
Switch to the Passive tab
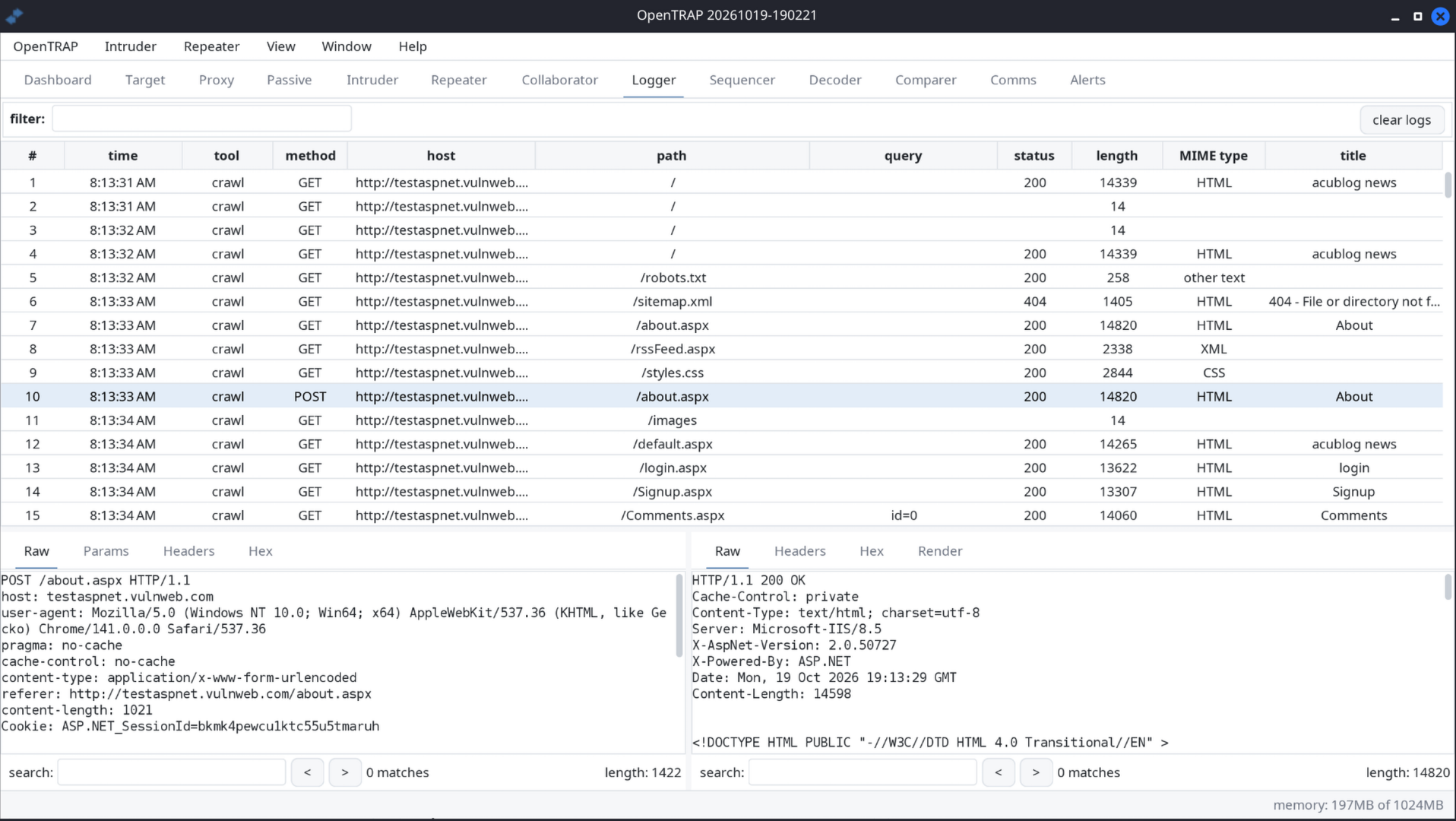click(x=290, y=80)
